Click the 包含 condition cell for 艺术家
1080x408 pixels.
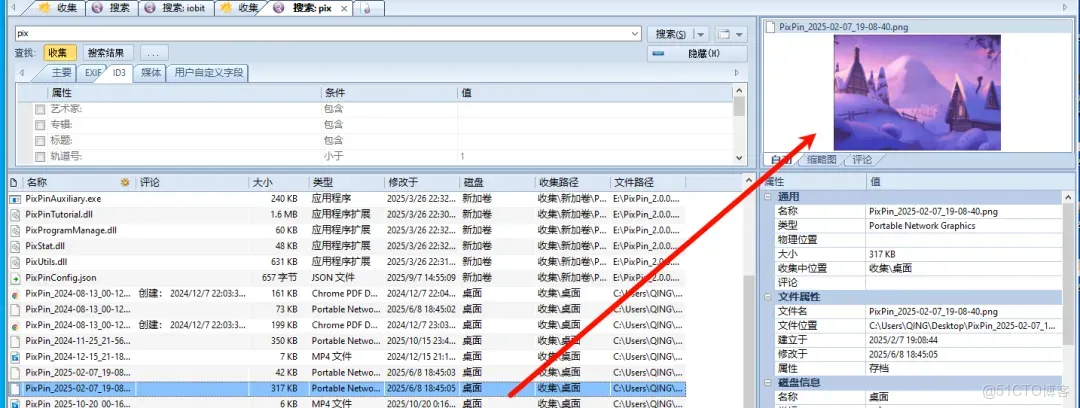click(389, 109)
